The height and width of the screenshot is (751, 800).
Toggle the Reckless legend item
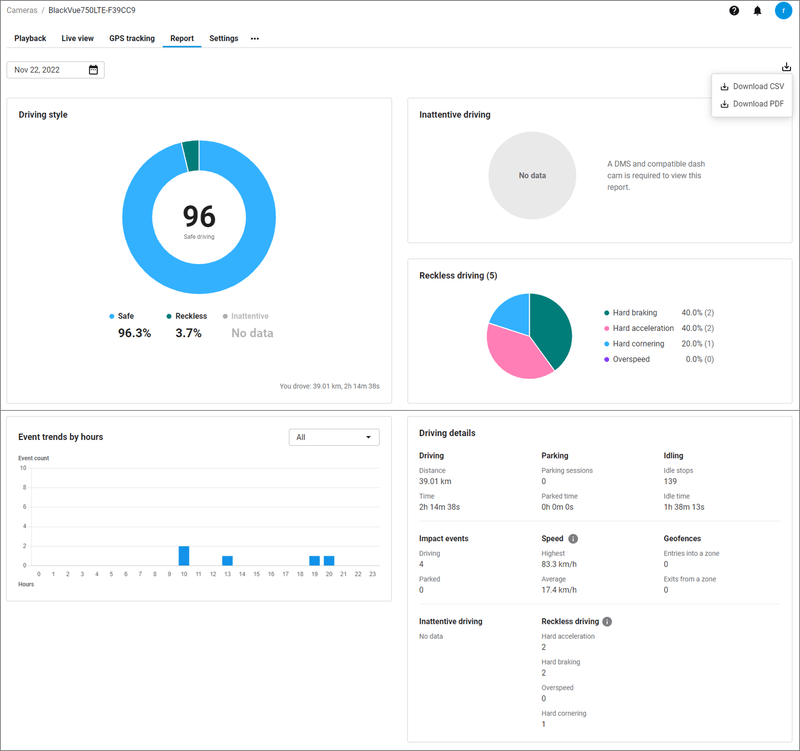(x=186, y=316)
